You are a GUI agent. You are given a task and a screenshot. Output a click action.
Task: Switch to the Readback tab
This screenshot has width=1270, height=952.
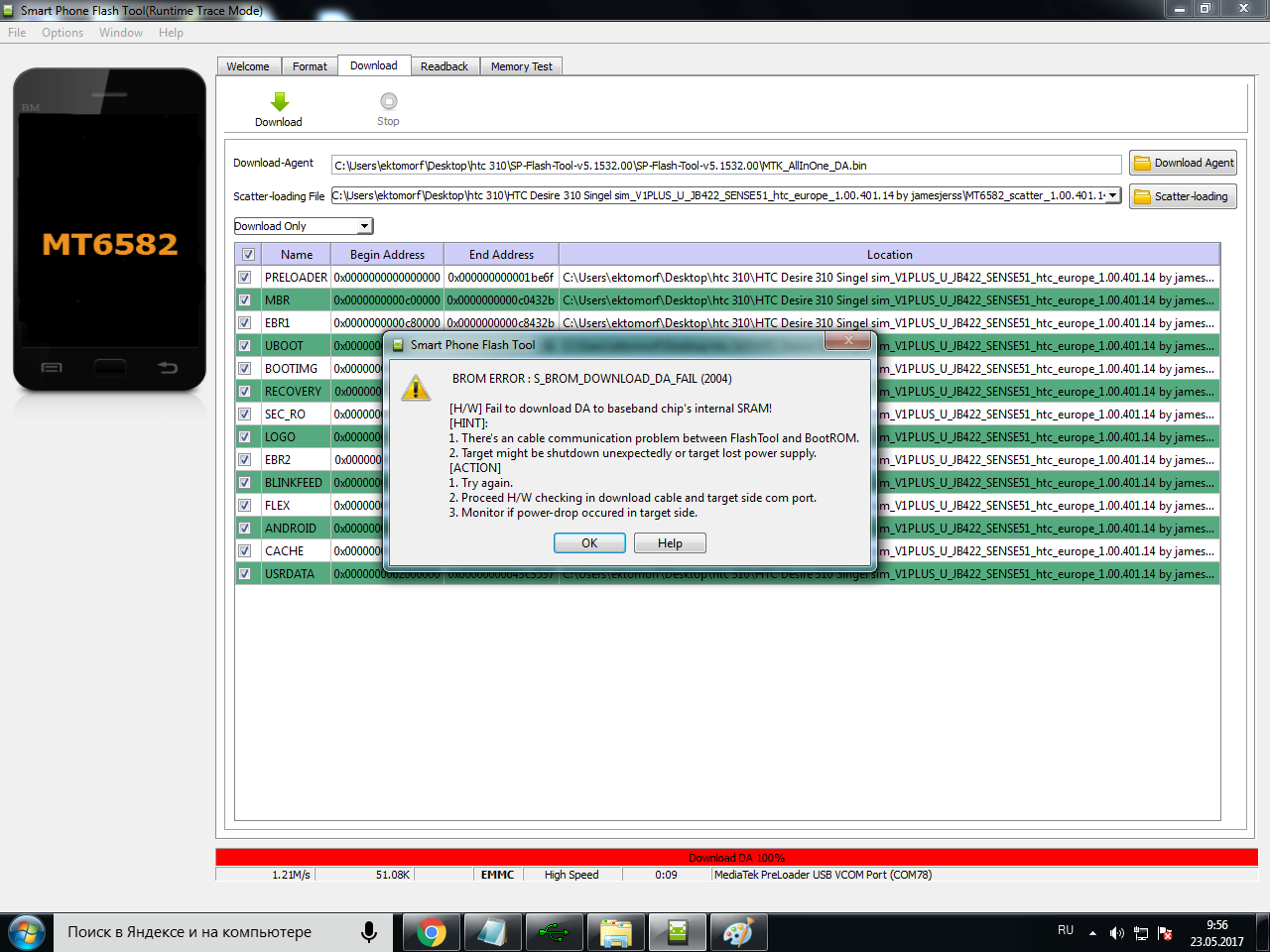[444, 66]
